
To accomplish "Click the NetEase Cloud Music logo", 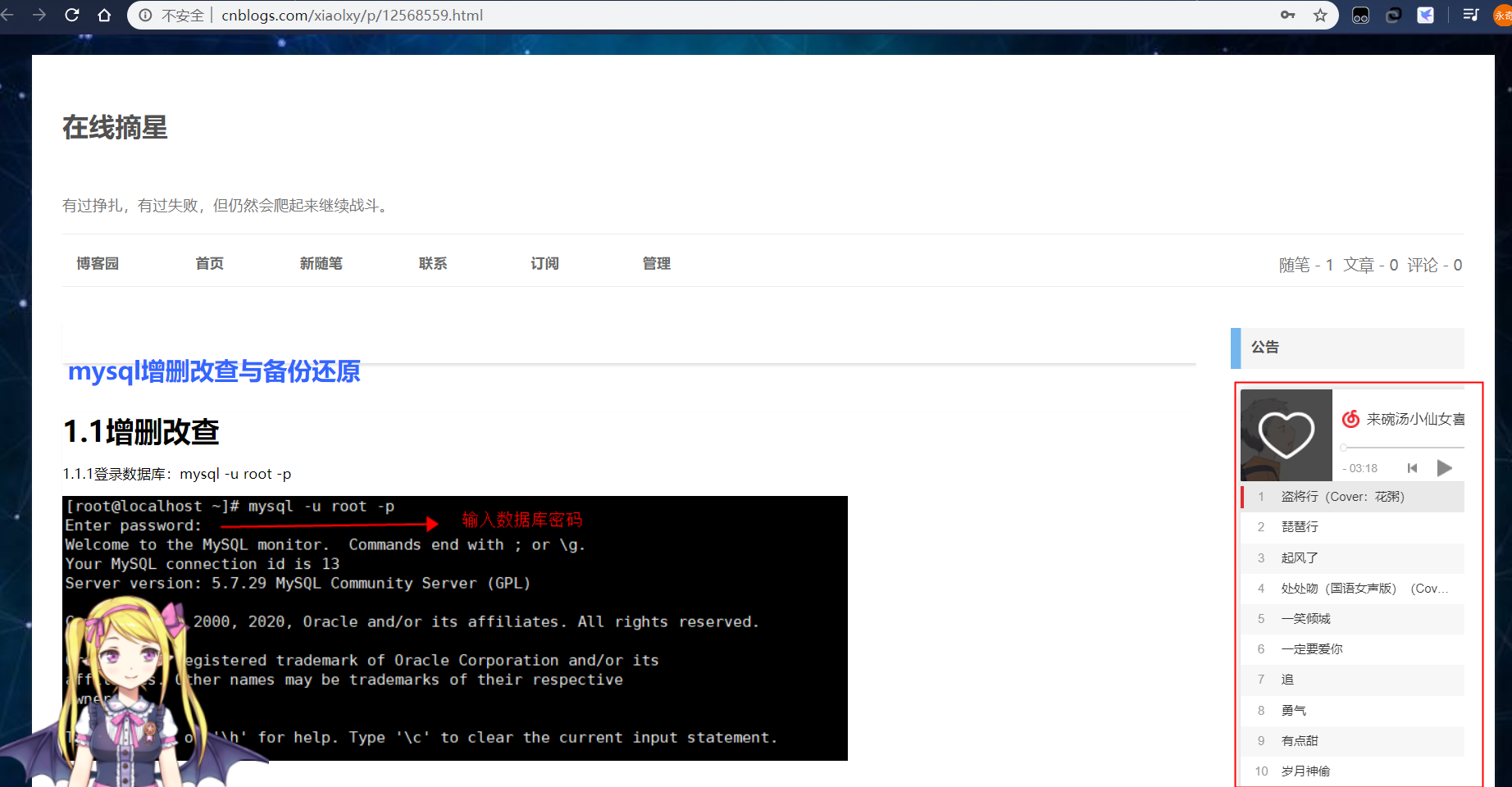I will [x=1350, y=419].
